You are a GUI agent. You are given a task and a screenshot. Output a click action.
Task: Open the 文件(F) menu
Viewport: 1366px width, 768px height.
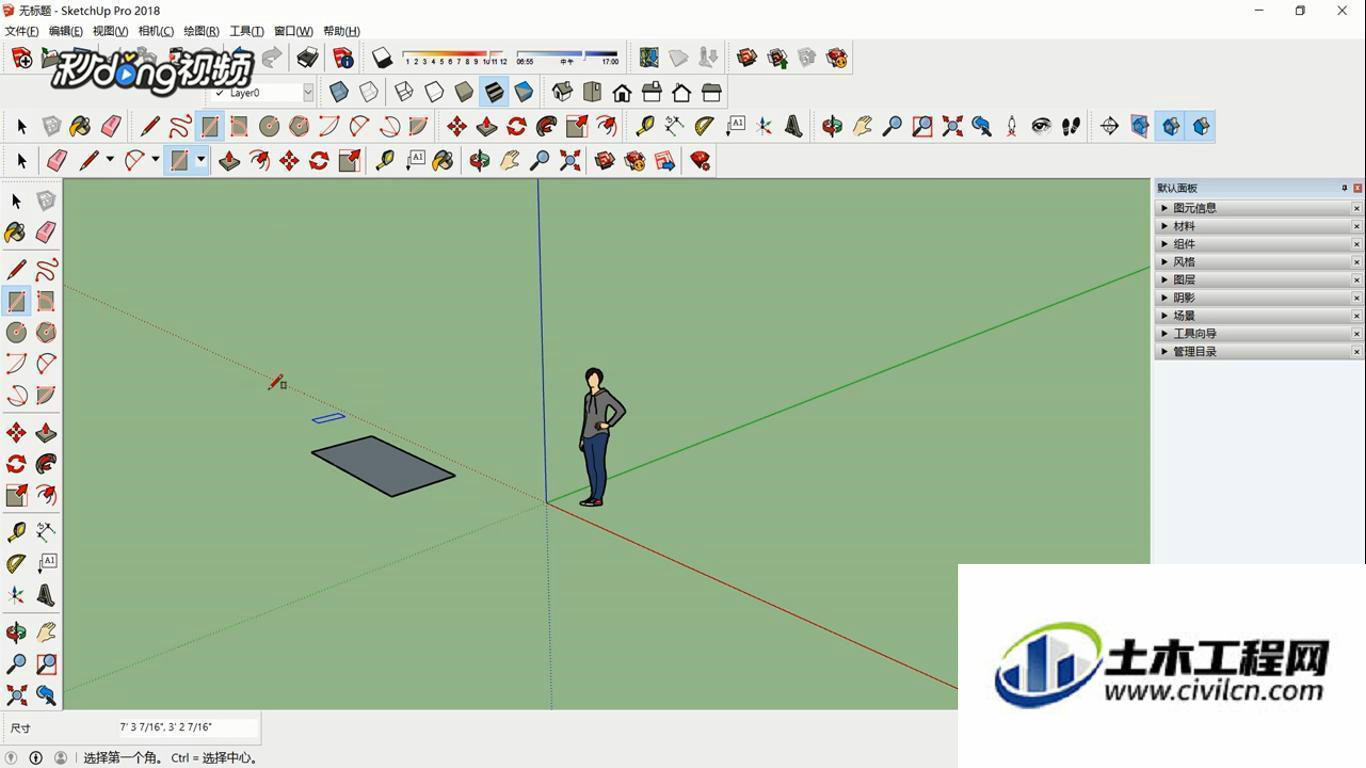(x=22, y=31)
